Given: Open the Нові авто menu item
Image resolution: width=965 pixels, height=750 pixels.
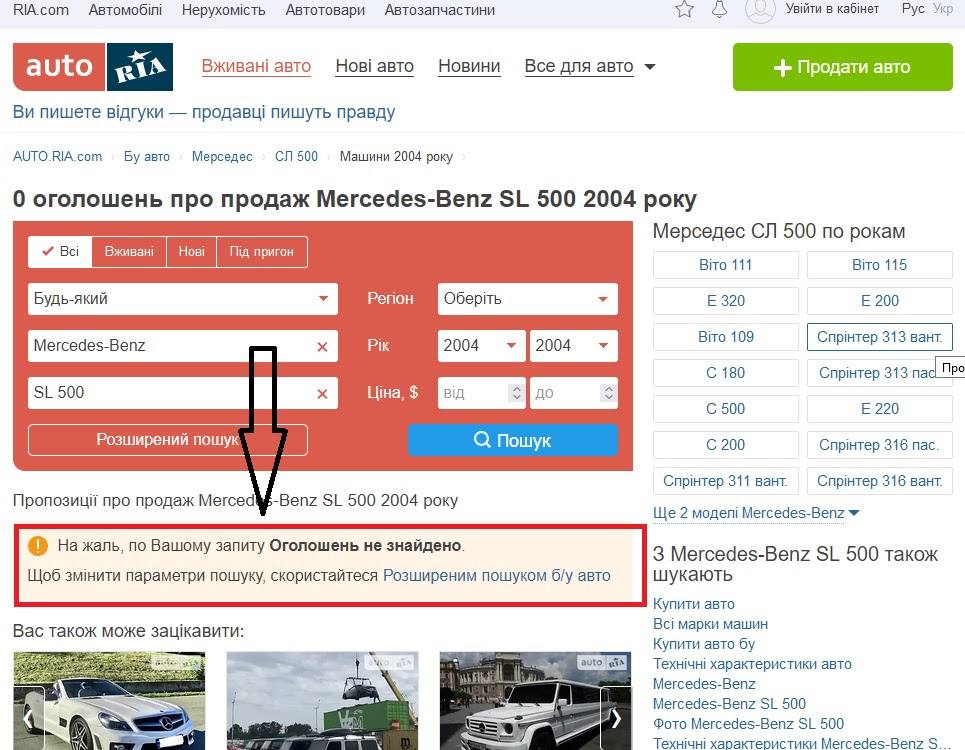Looking at the screenshot, I should (374, 66).
